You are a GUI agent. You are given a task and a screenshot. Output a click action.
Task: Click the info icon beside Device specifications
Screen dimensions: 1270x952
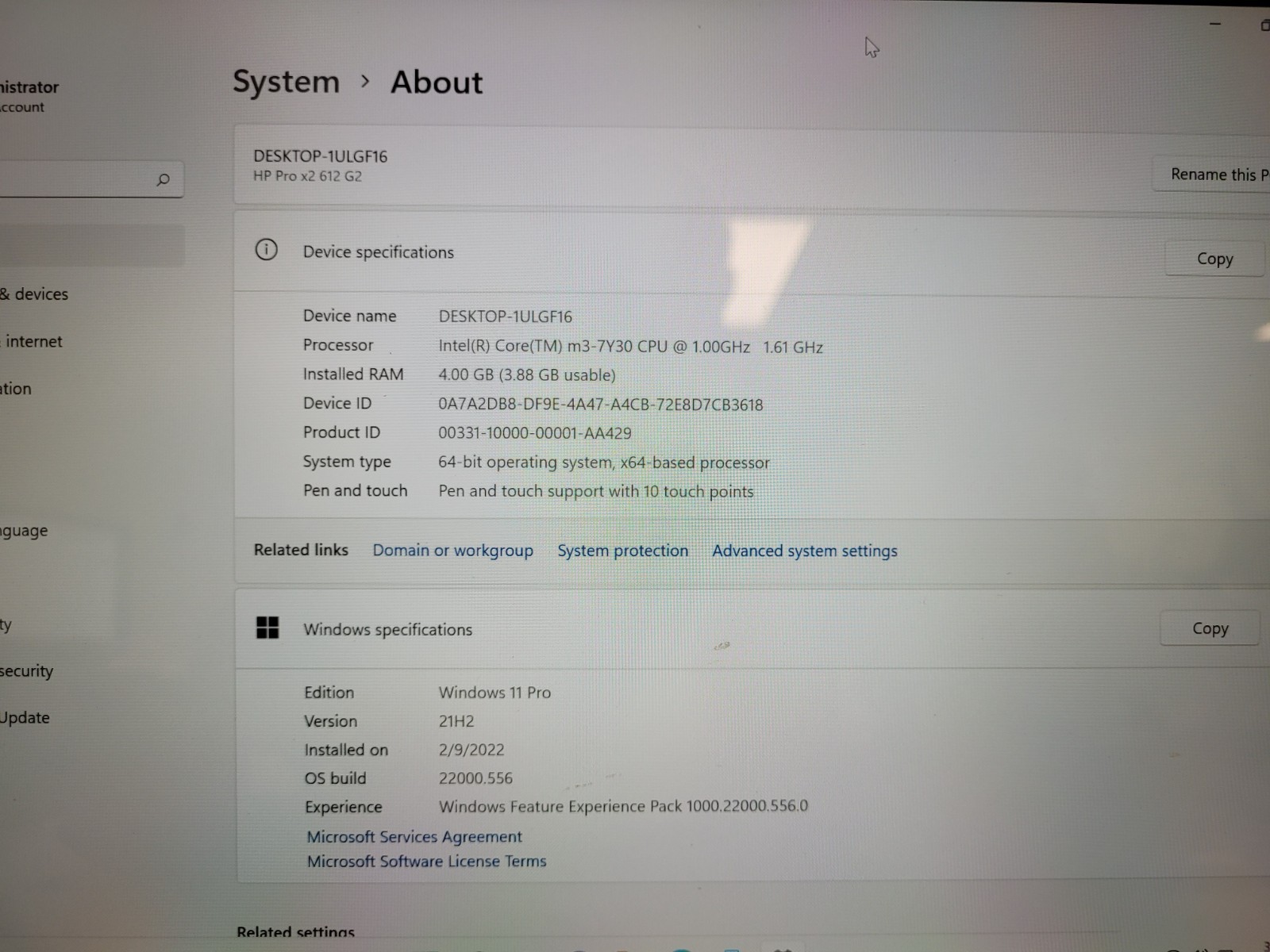coord(267,250)
